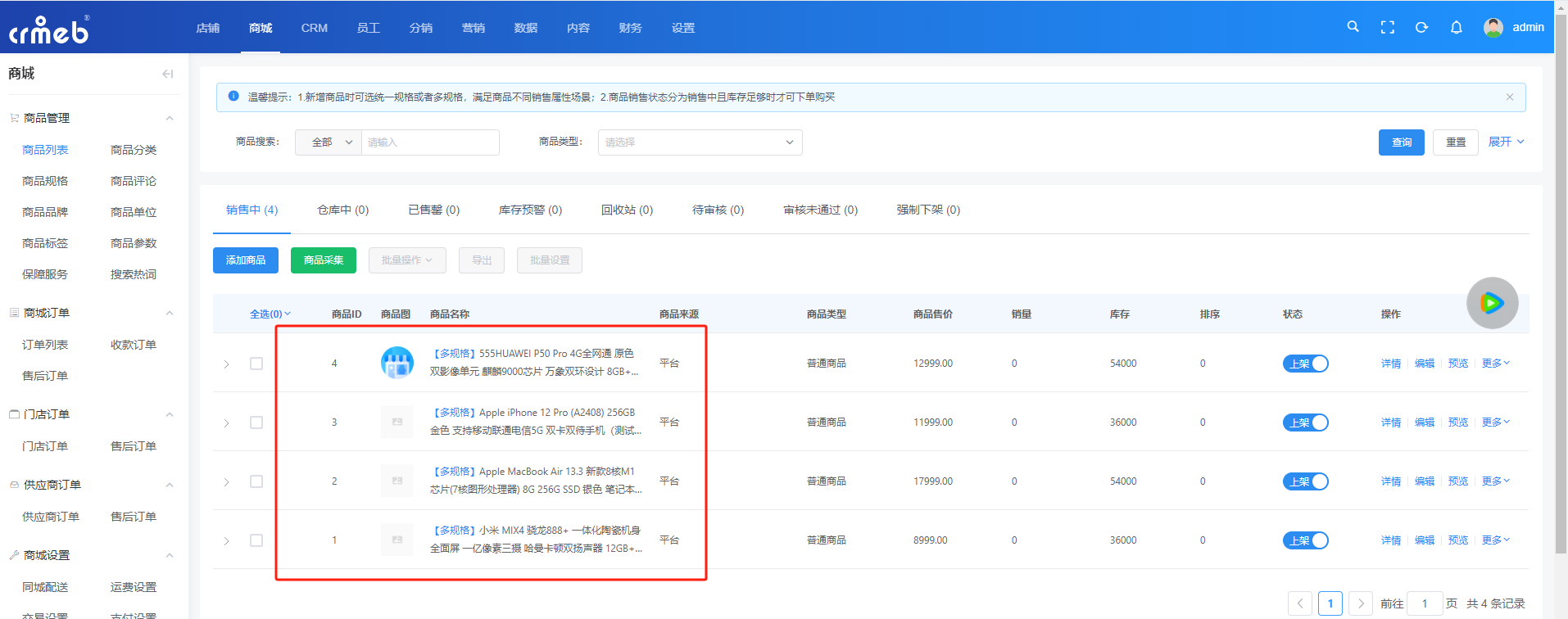
Task: Collapse 商品管理 sidebar group
Action: coord(170,118)
